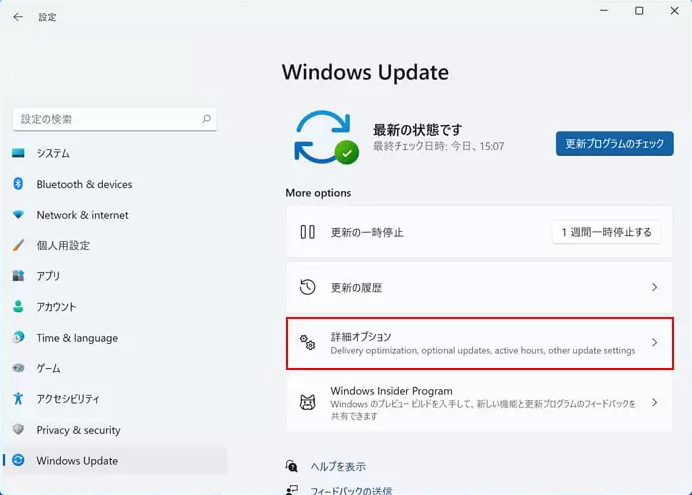Click 1 週間一時停止する button
This screenshot has height=495, width=692.
pyautogui.click(x=606, y=232)
